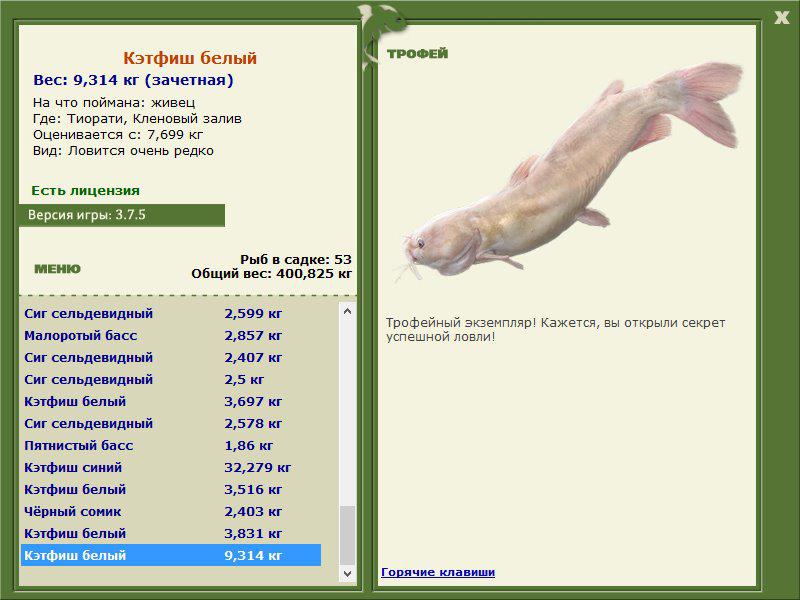Click the Вес: 9,314 кг (зачетная) text

click(133, 80)
